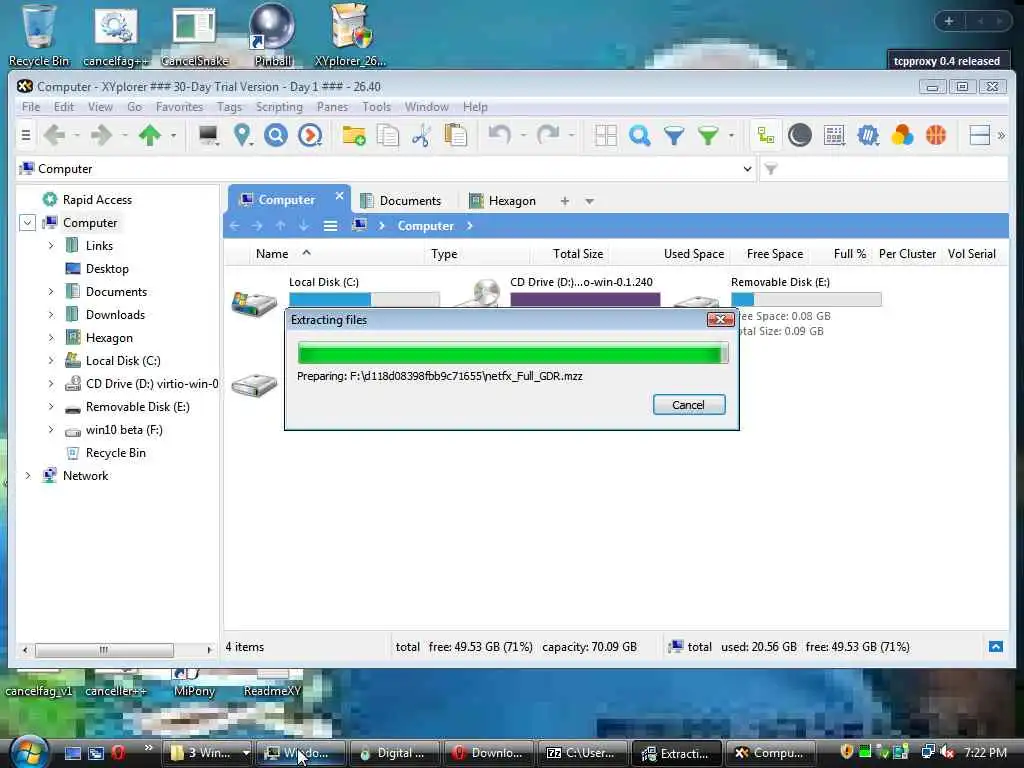This screenshot has width=1024, height=768.
Task: Click the address bar filter funnel icon
Action: tap(771, 169)
